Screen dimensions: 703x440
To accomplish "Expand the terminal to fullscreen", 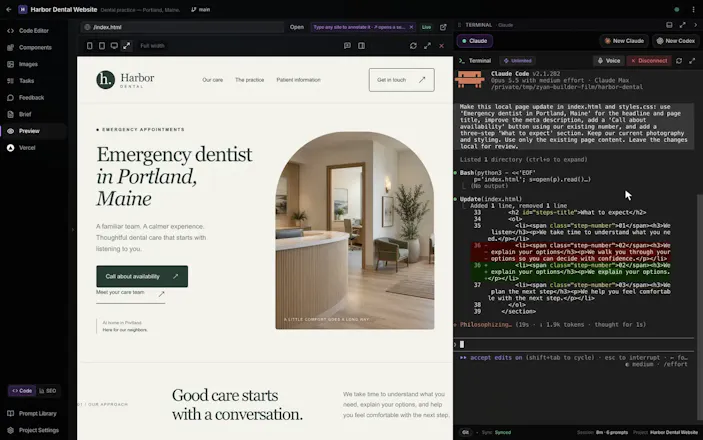I will point(692,61).
